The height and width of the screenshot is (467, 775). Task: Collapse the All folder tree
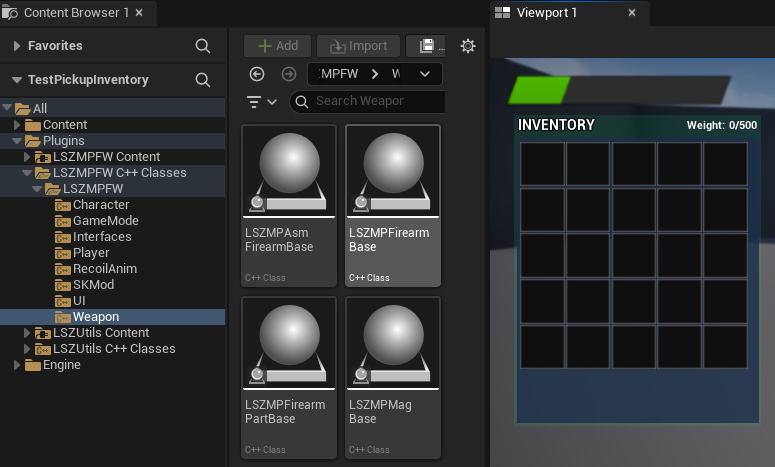7,107
